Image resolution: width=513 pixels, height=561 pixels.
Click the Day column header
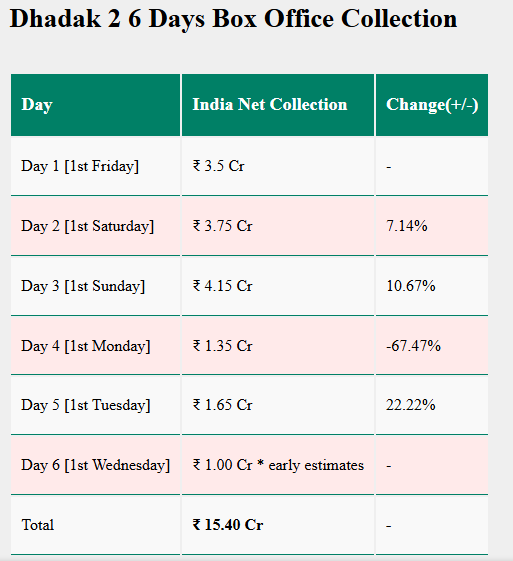(x=95, y=105)
